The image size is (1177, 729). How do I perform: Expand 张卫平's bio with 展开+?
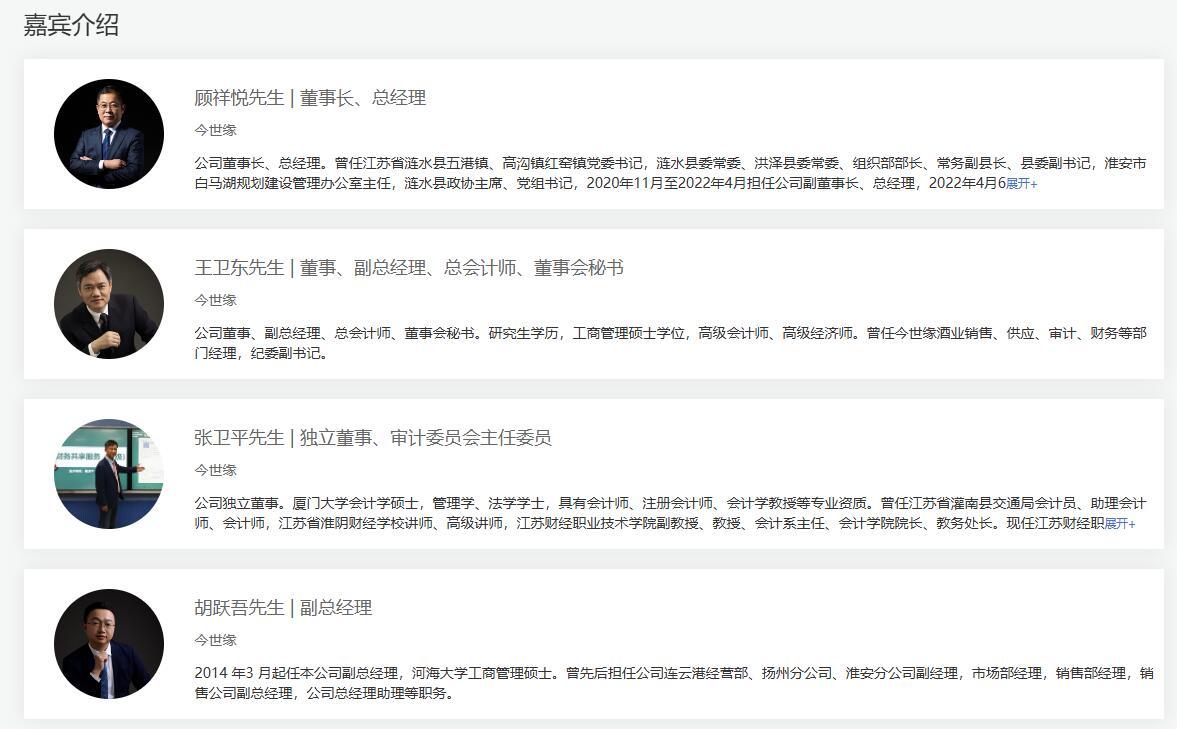(x=1120, y=524)
